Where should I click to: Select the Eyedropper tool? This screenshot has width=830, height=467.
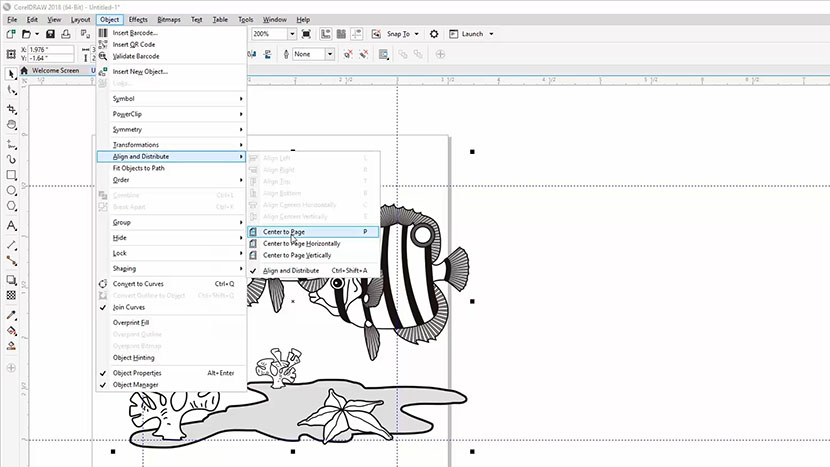coord(11,313)
